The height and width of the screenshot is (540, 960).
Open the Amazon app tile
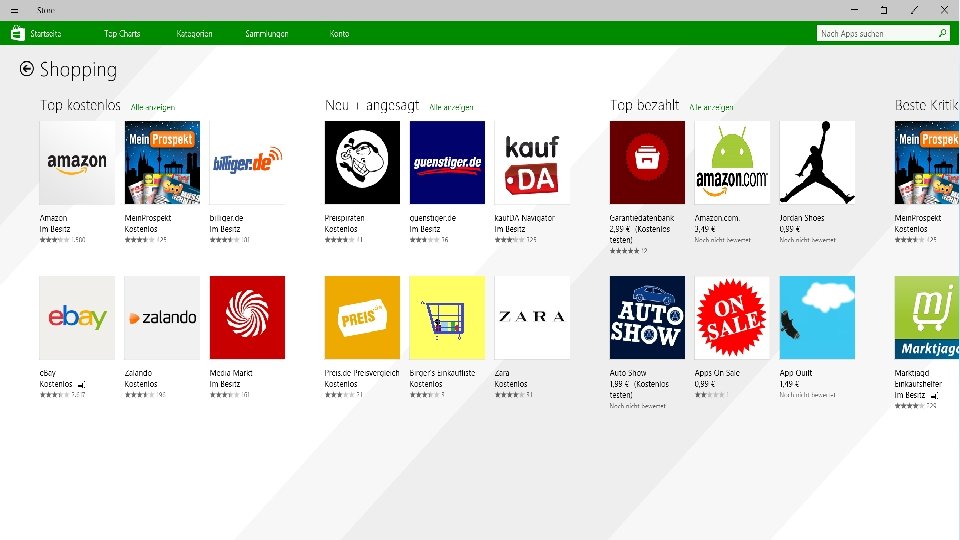tap(77, 162)
